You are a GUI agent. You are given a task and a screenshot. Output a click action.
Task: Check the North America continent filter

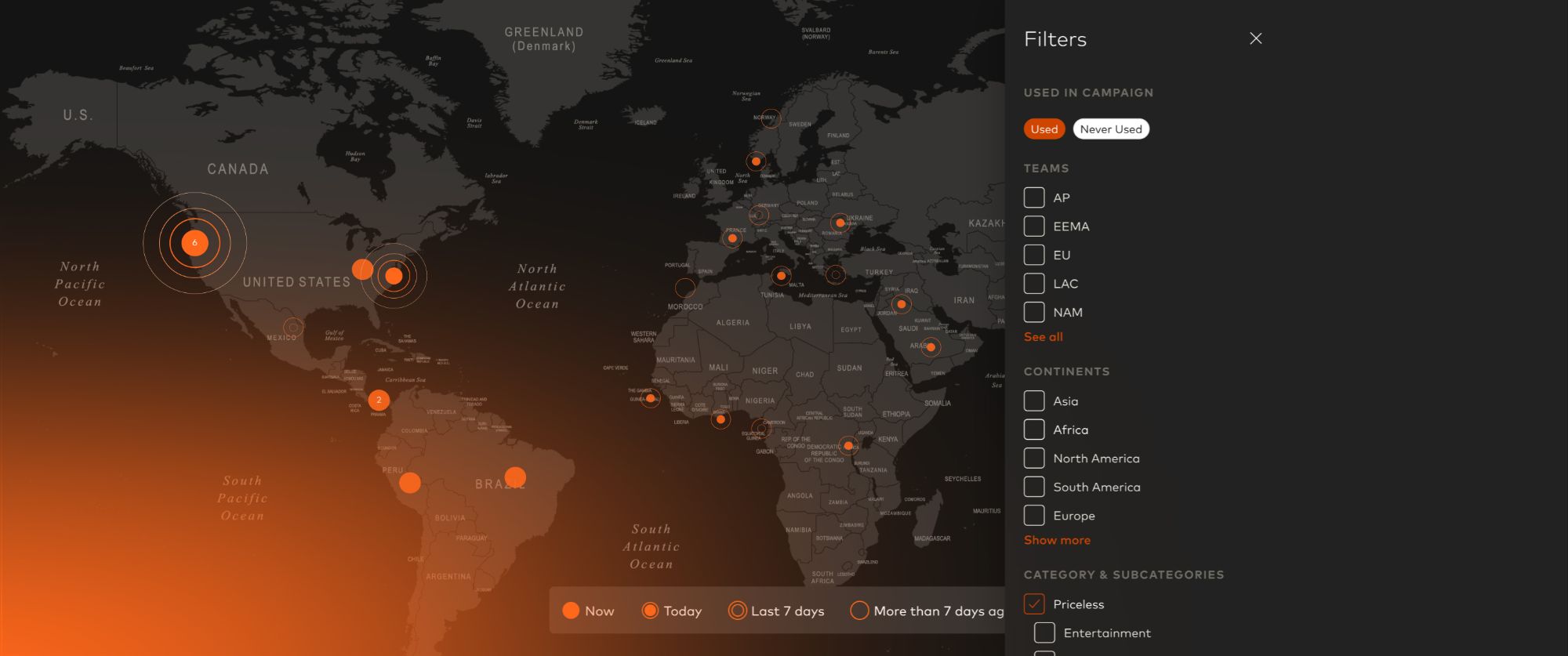pos(1034,458)
